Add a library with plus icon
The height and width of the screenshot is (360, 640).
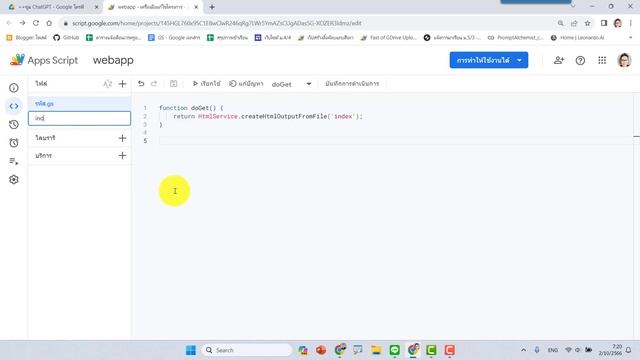pyautogui.click(x=122, y=138)
